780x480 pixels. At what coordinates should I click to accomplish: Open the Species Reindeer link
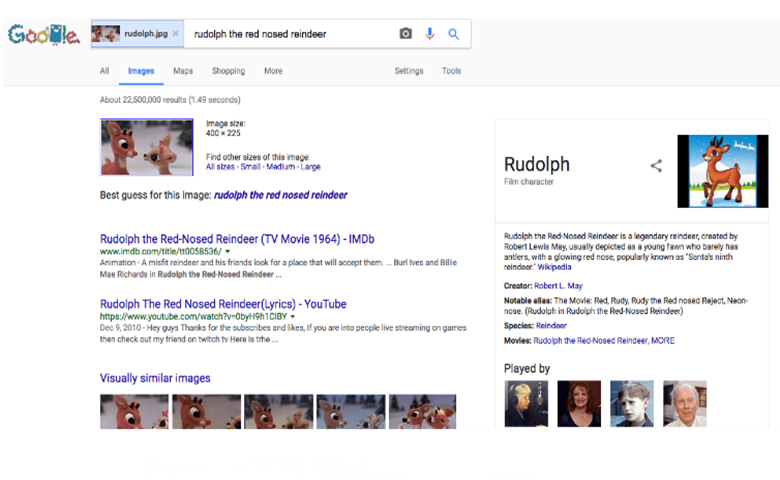[x=551, y=325]
